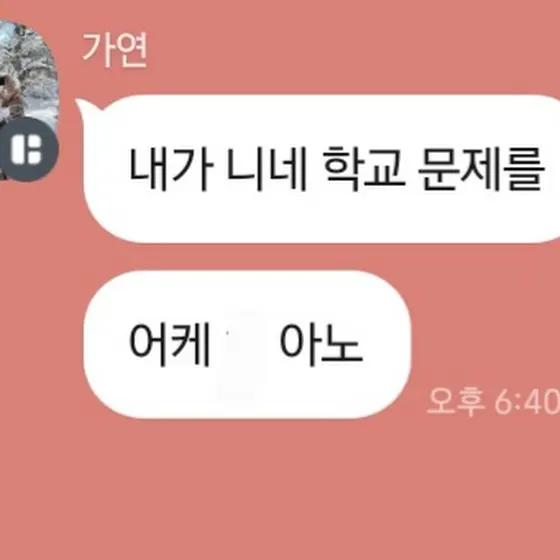This screenshot has width=560, height=560.
Task: Click the word 문제를 in first bubble
Action: [x=482, y=169]
